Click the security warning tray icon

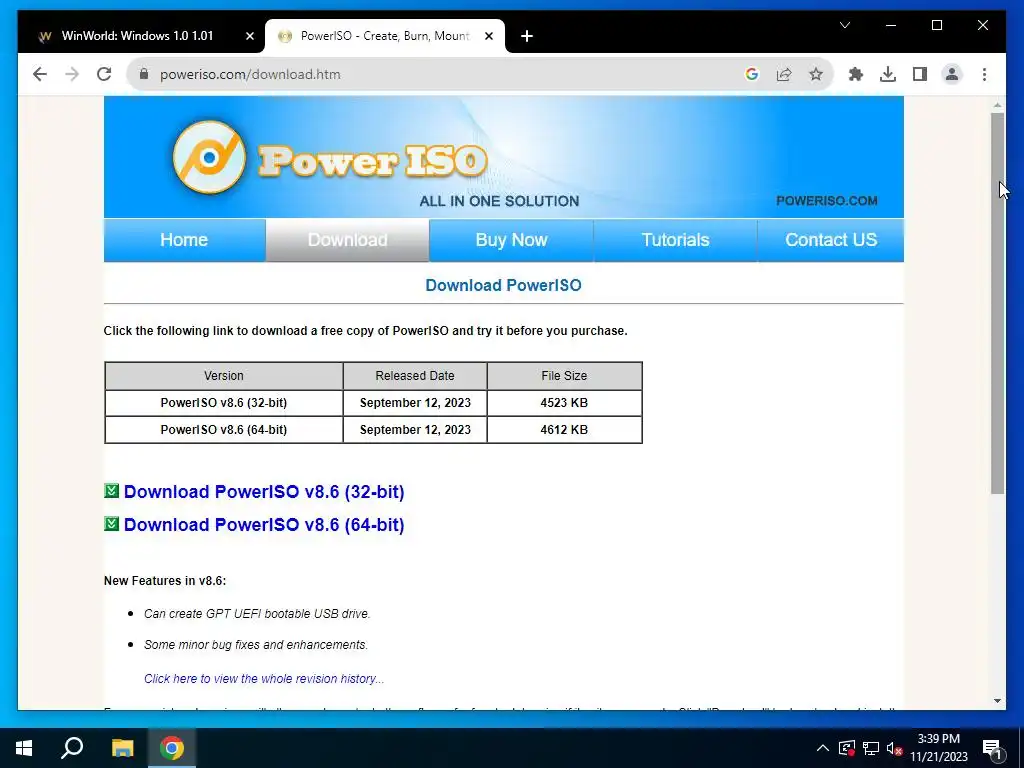tap(846, 748)
